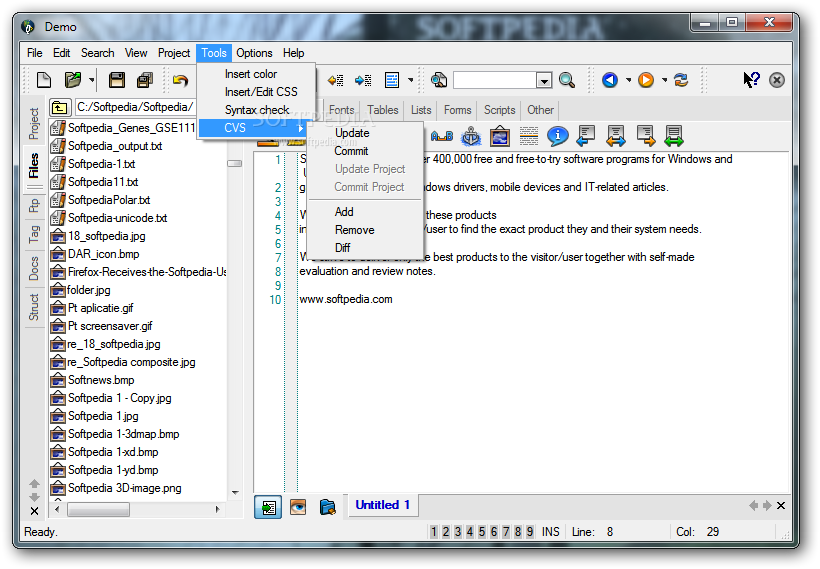
Task: Click the align left arrow icon
Action: pyautogui.click(x=586, y=136)
